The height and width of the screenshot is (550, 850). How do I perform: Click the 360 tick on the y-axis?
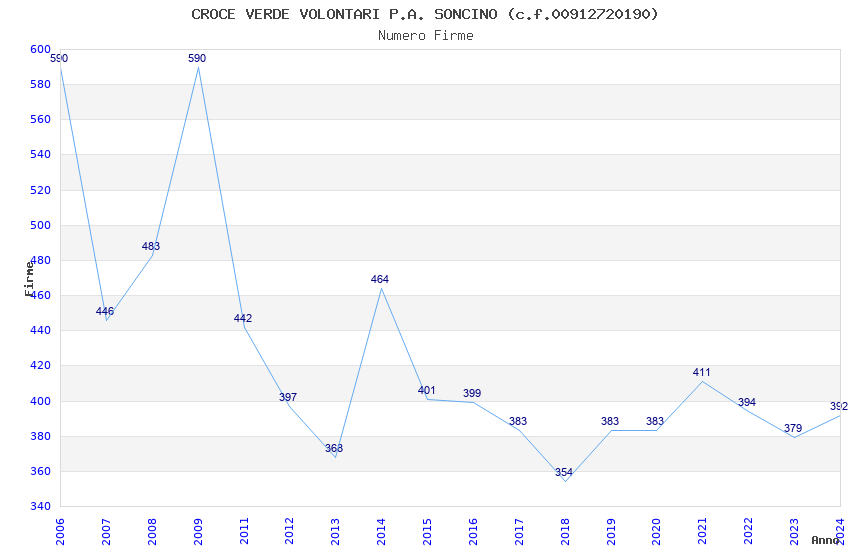tap(40, 471)
